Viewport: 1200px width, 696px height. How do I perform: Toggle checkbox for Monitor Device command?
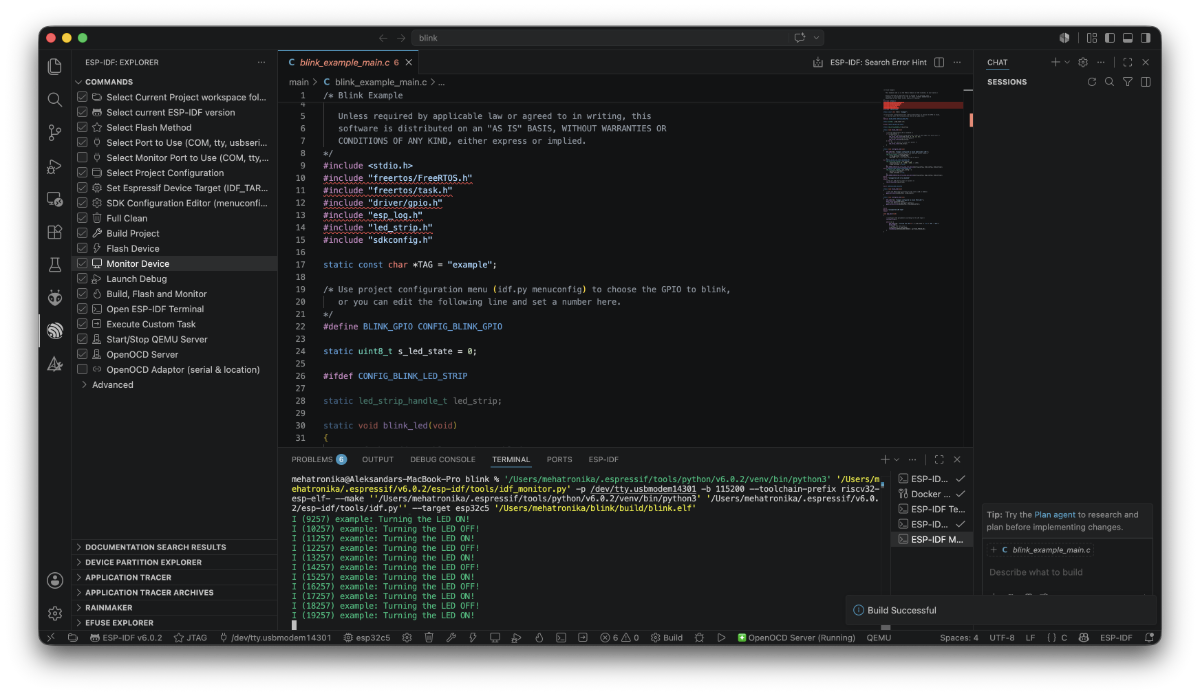coord(83,263)
